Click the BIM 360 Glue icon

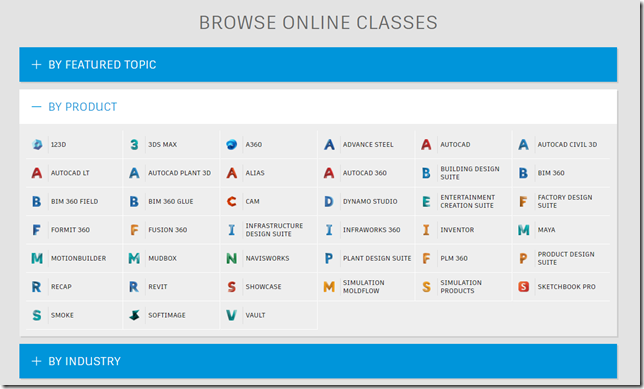[x=134, y=201]
